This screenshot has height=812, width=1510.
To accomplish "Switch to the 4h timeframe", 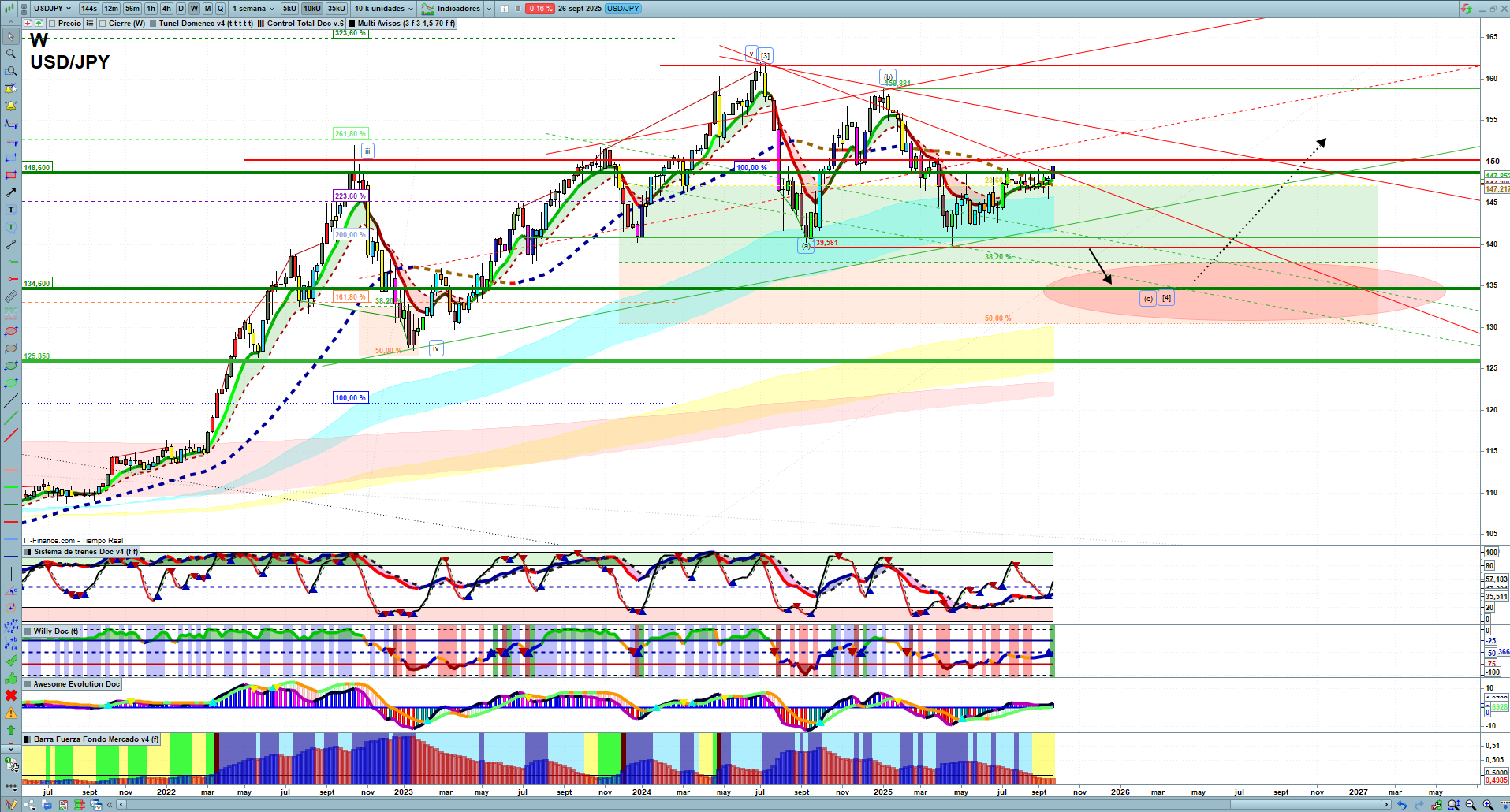I will coord(166,9).
